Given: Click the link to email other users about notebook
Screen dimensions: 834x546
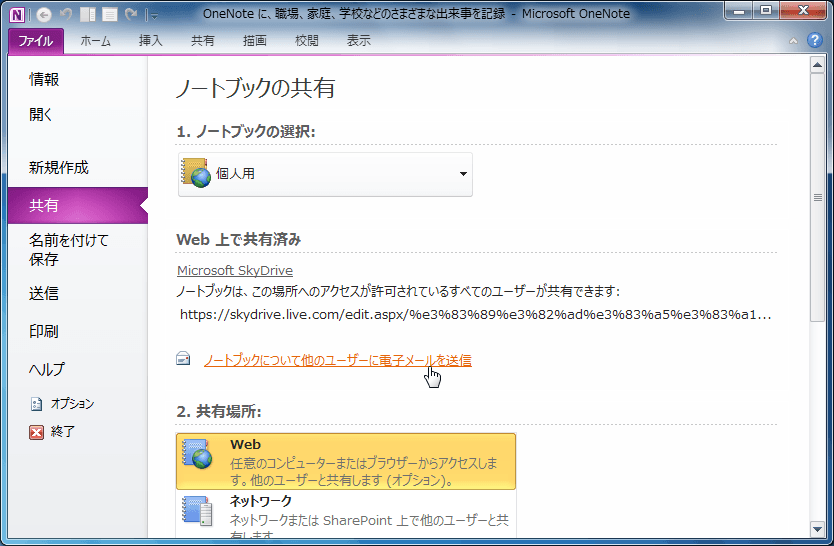Looking at the screenshot, I should (338, 360).
